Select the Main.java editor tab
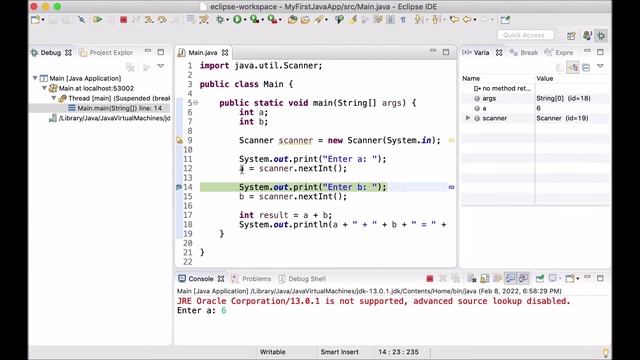640x360 pixels. click(x=203, y=53)
